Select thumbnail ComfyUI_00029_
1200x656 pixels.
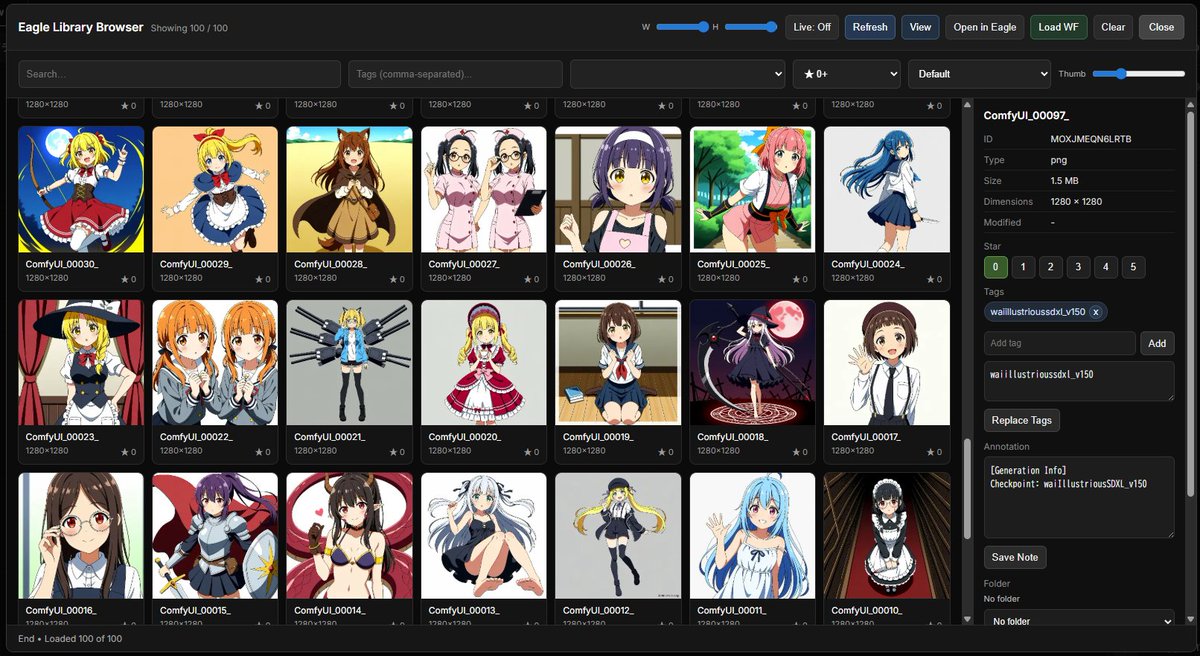[x=215, y=189]
